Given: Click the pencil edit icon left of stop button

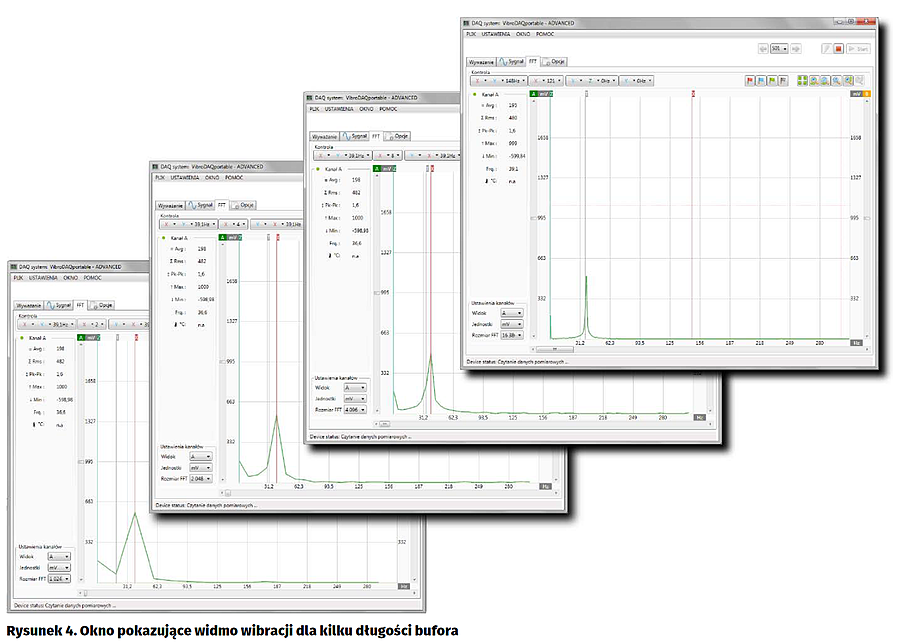Looking at the screenshot, I should (826, 47).
